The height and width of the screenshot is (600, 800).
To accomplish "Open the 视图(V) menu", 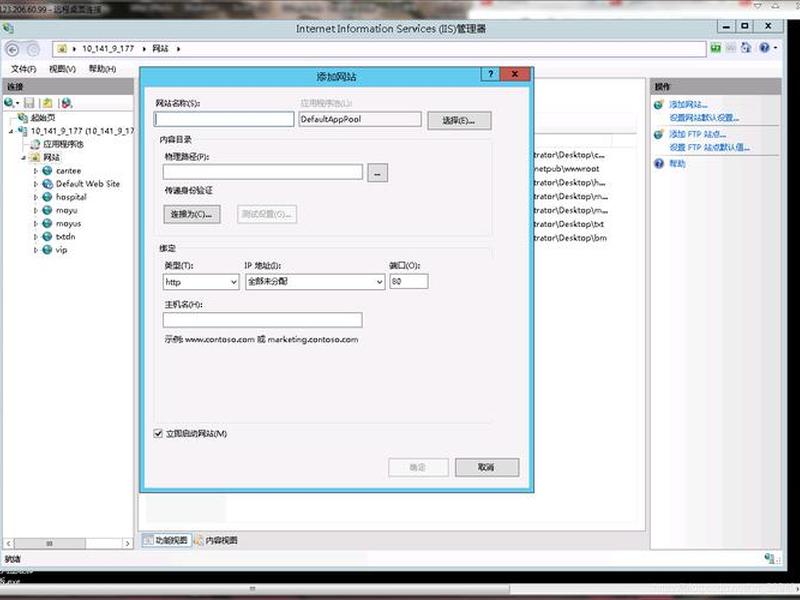I will 62,69.
